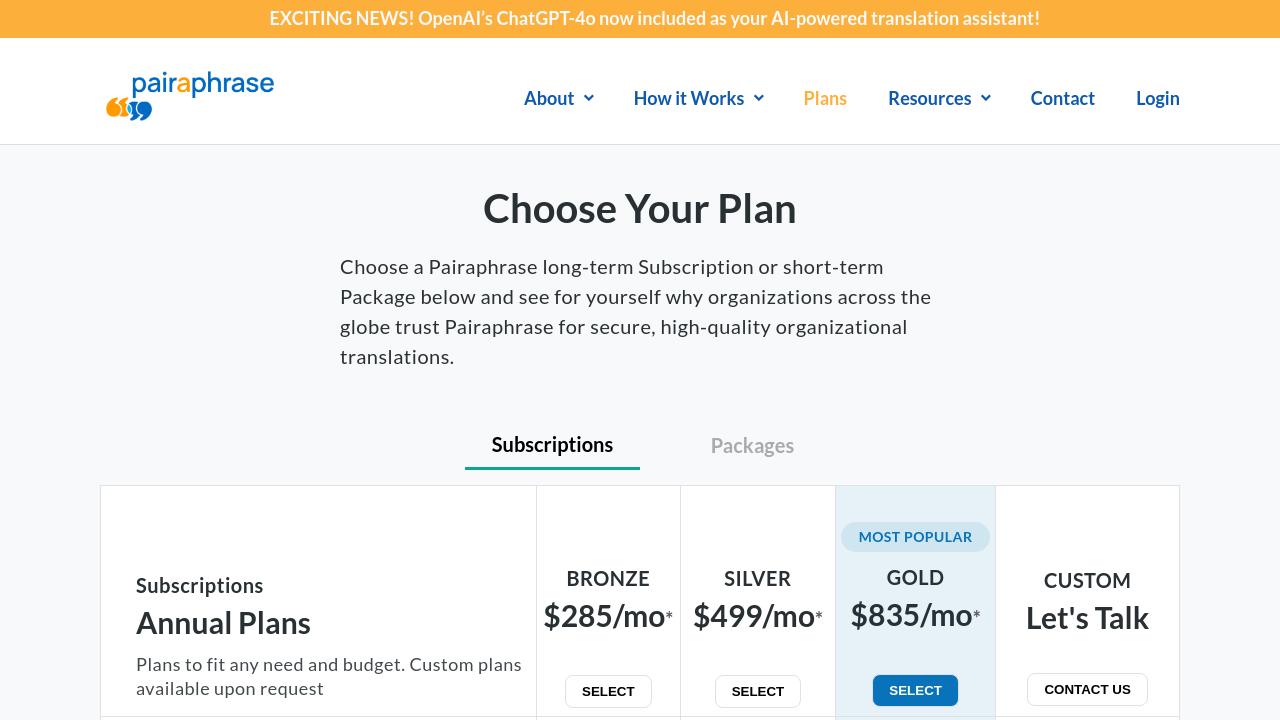Open the How it Works menu

point(689,98)
